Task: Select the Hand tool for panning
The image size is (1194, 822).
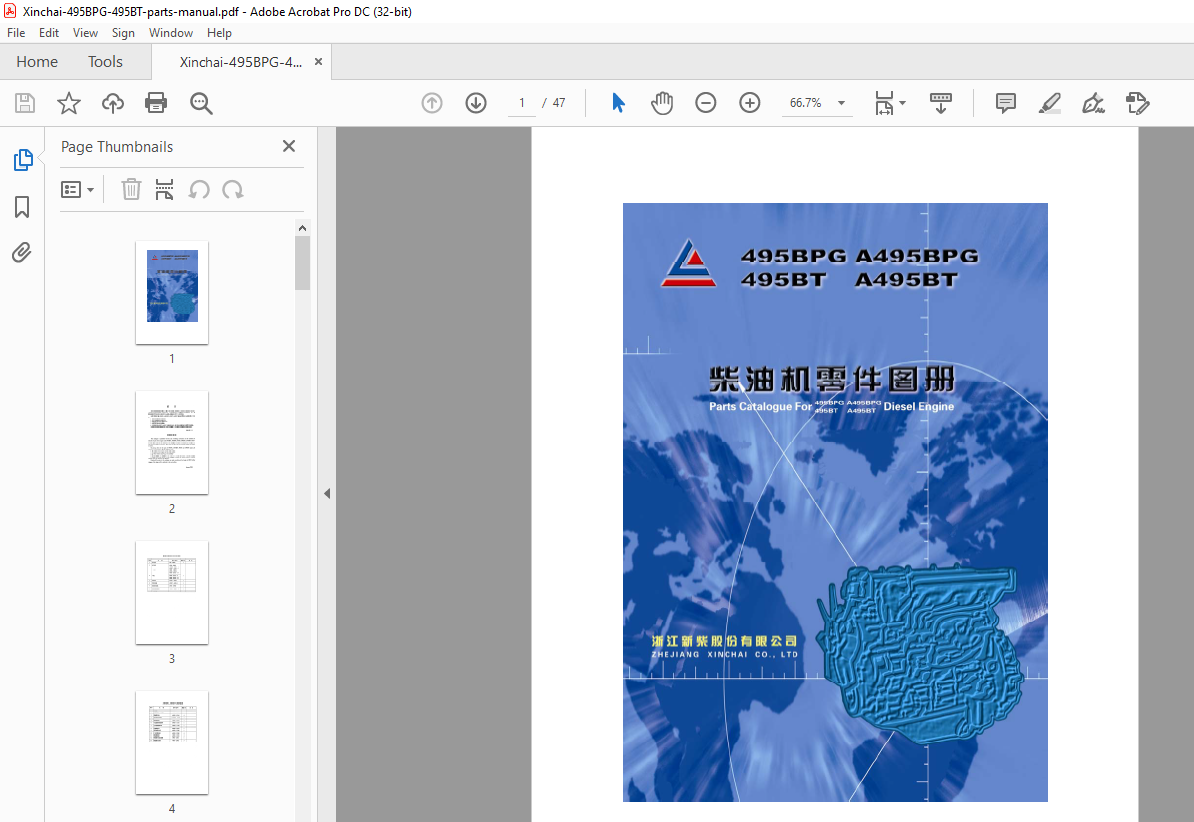Action: (x=661, y=102)
